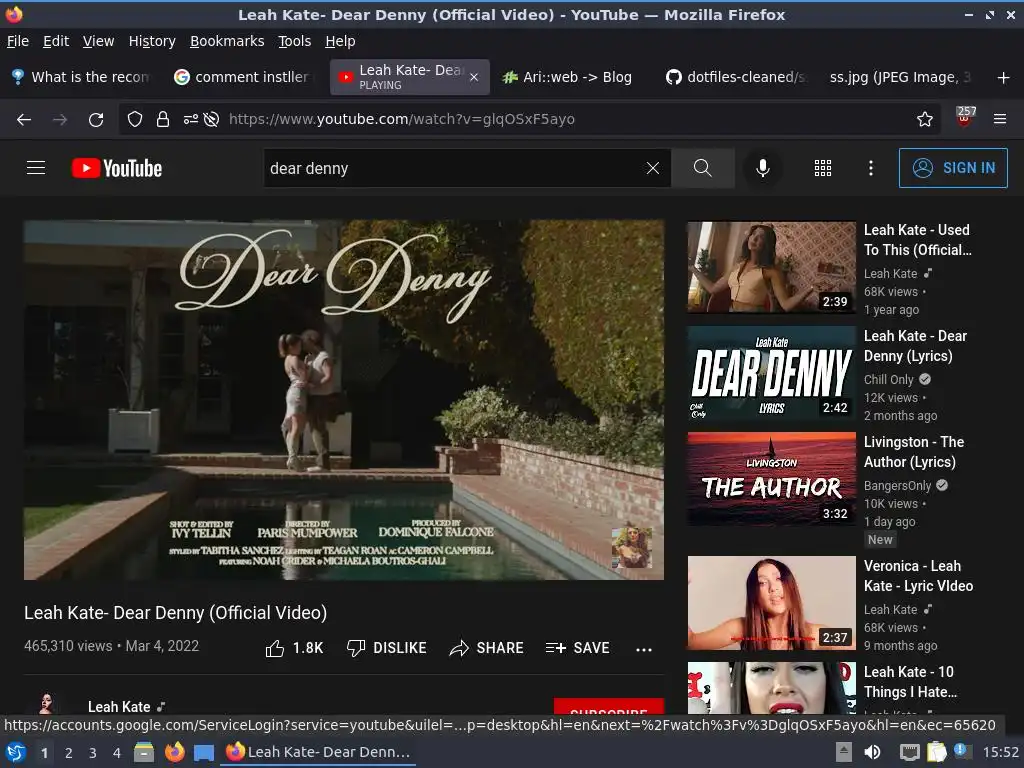Open 'Veronica - Leah Kate - Lyric Video' title

[x=918, y=575]
